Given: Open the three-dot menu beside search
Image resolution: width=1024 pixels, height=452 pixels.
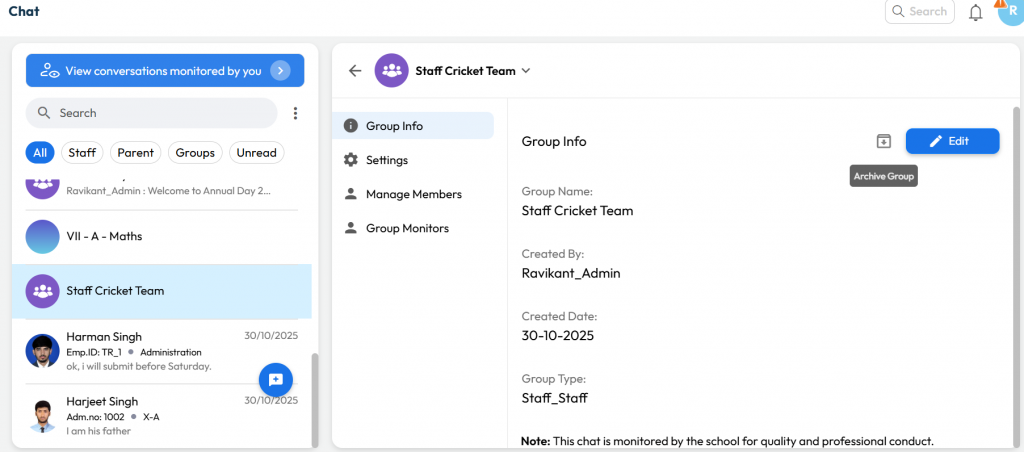Looking at the screenshot, I should 295,113.
